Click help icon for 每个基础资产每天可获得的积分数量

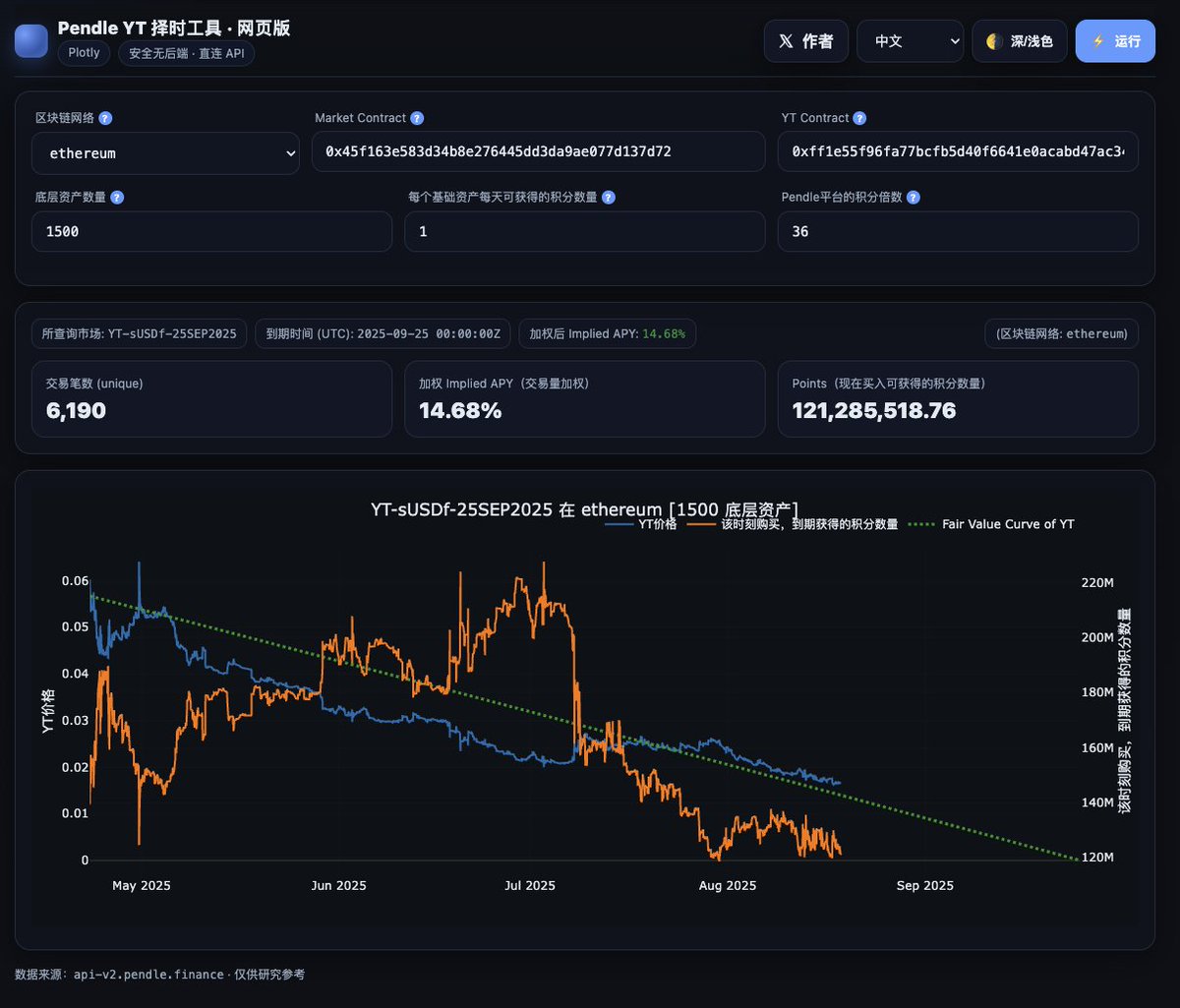click(x=608, y=198)
